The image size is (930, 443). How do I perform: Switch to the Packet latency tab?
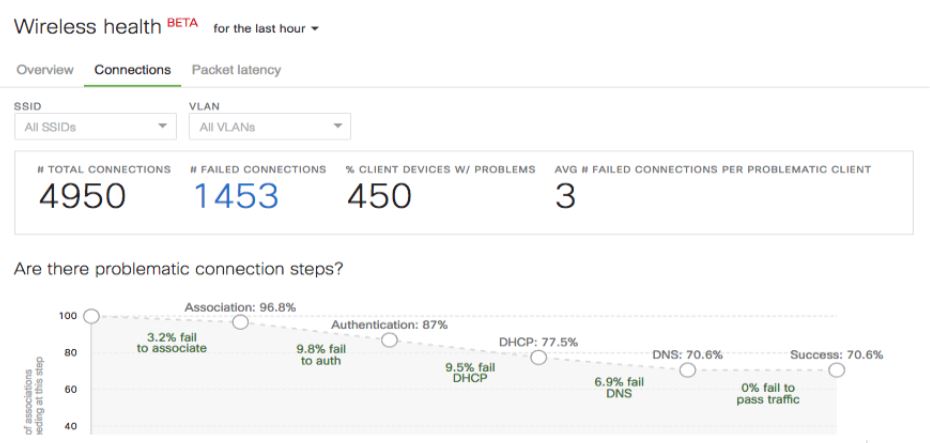point(236,70)
